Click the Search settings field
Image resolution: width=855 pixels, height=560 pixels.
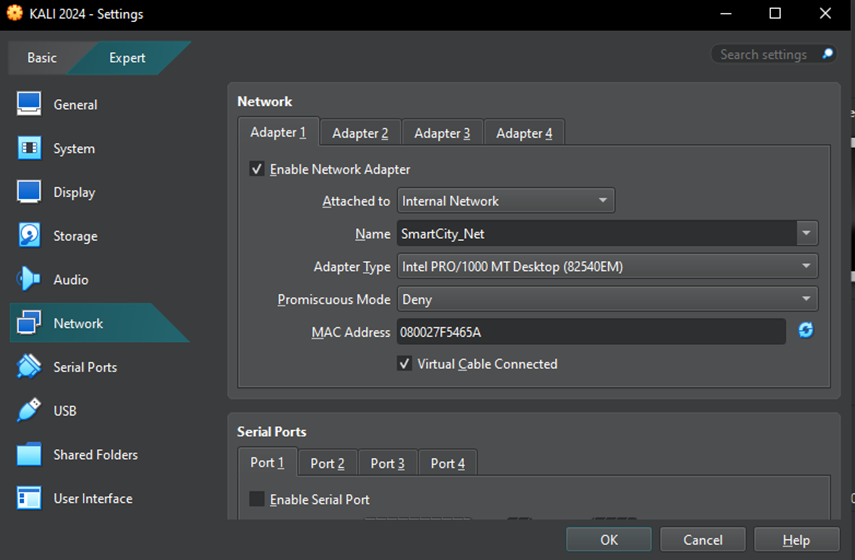pyautogui.click(x=774, y=54)
